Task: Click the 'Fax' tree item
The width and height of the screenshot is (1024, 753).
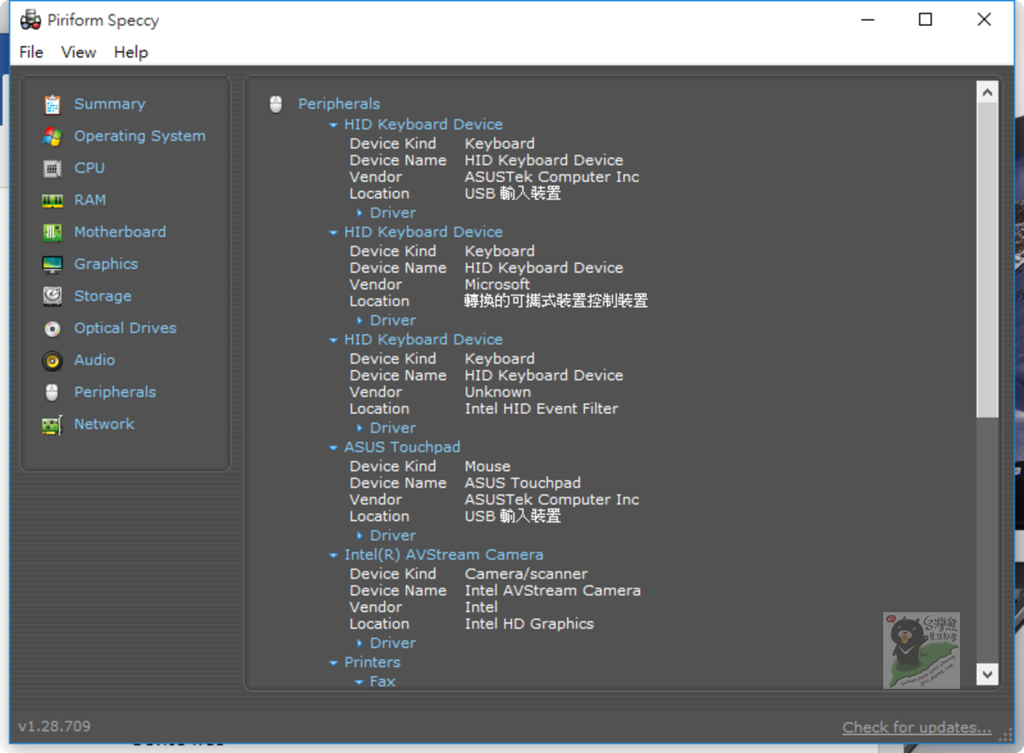Action: 382,681
